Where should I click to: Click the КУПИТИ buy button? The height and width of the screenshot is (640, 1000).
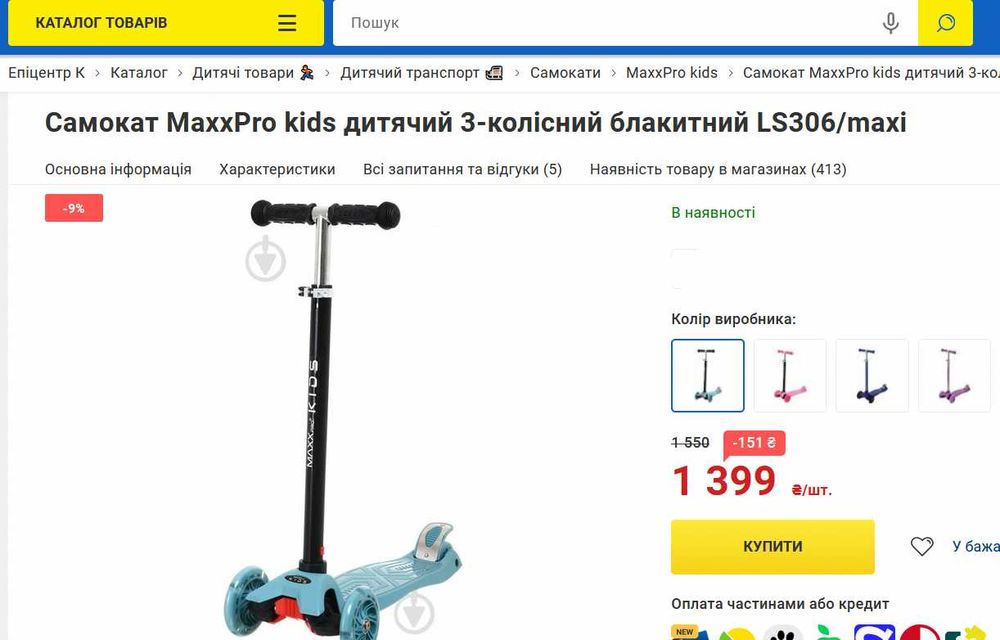click(772, 547)
